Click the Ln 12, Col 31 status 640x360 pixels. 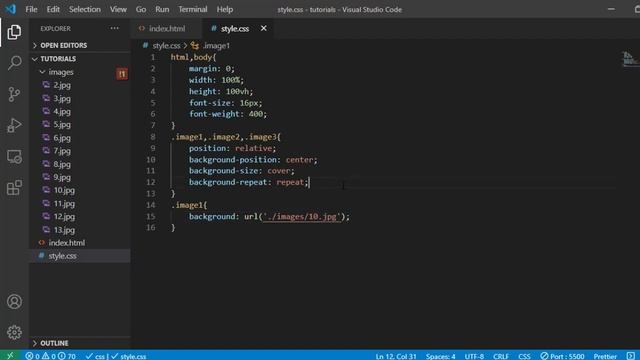tap(396, 356)
